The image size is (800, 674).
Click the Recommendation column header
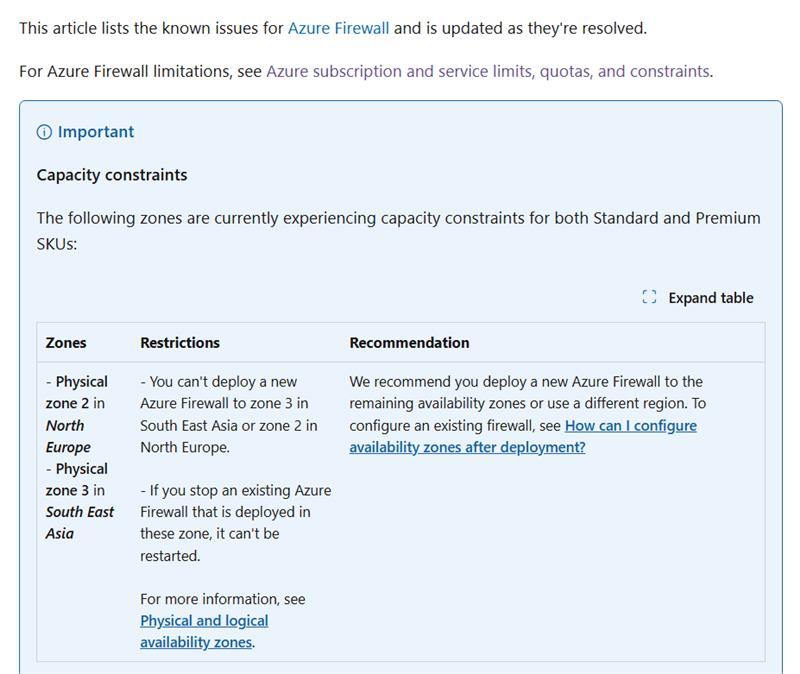[x=409, y=343]
